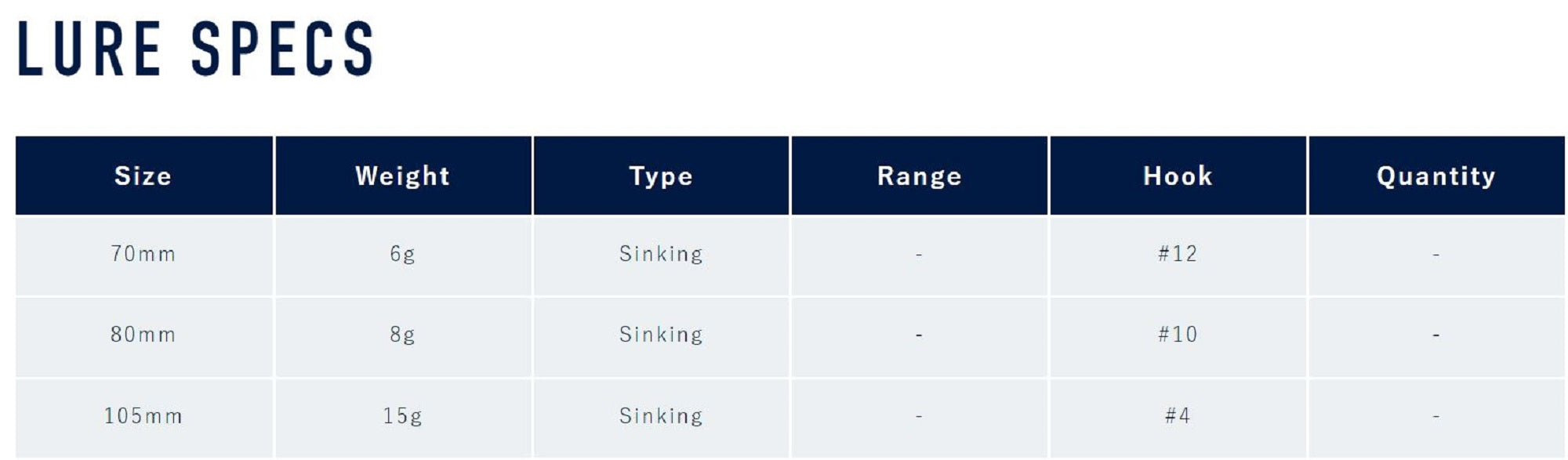Screen dimensions: 1568x460
Task: Click the Quantity dash in the 70mm row
Action: click(x=1436, y=255)
